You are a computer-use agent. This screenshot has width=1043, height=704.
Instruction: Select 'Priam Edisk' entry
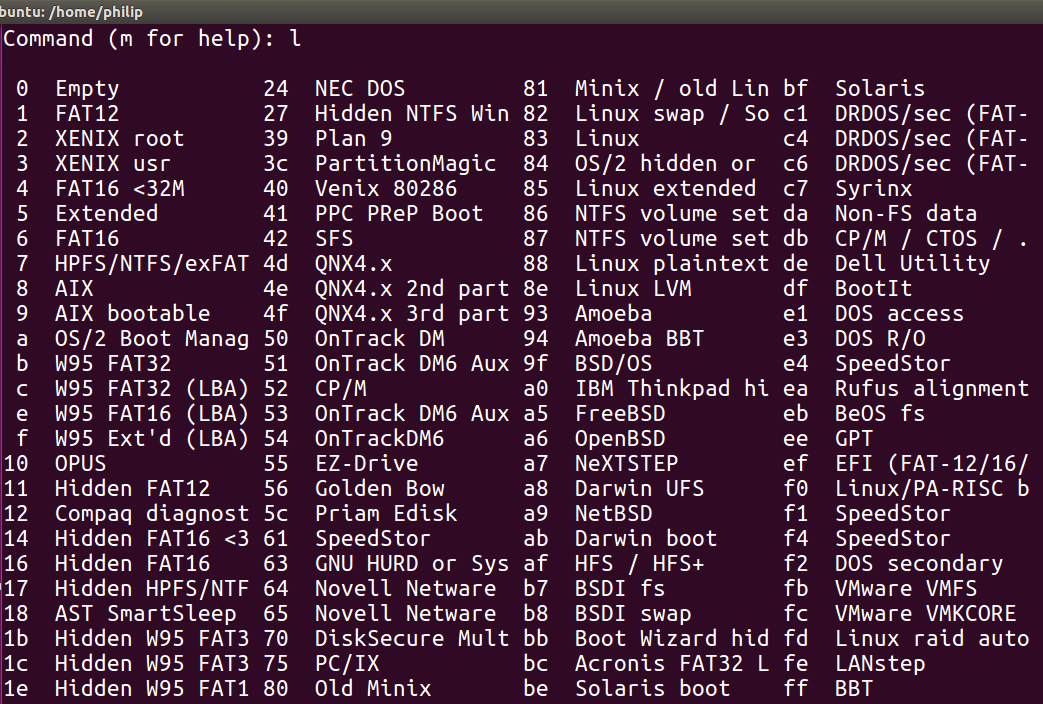pos(386,514)
